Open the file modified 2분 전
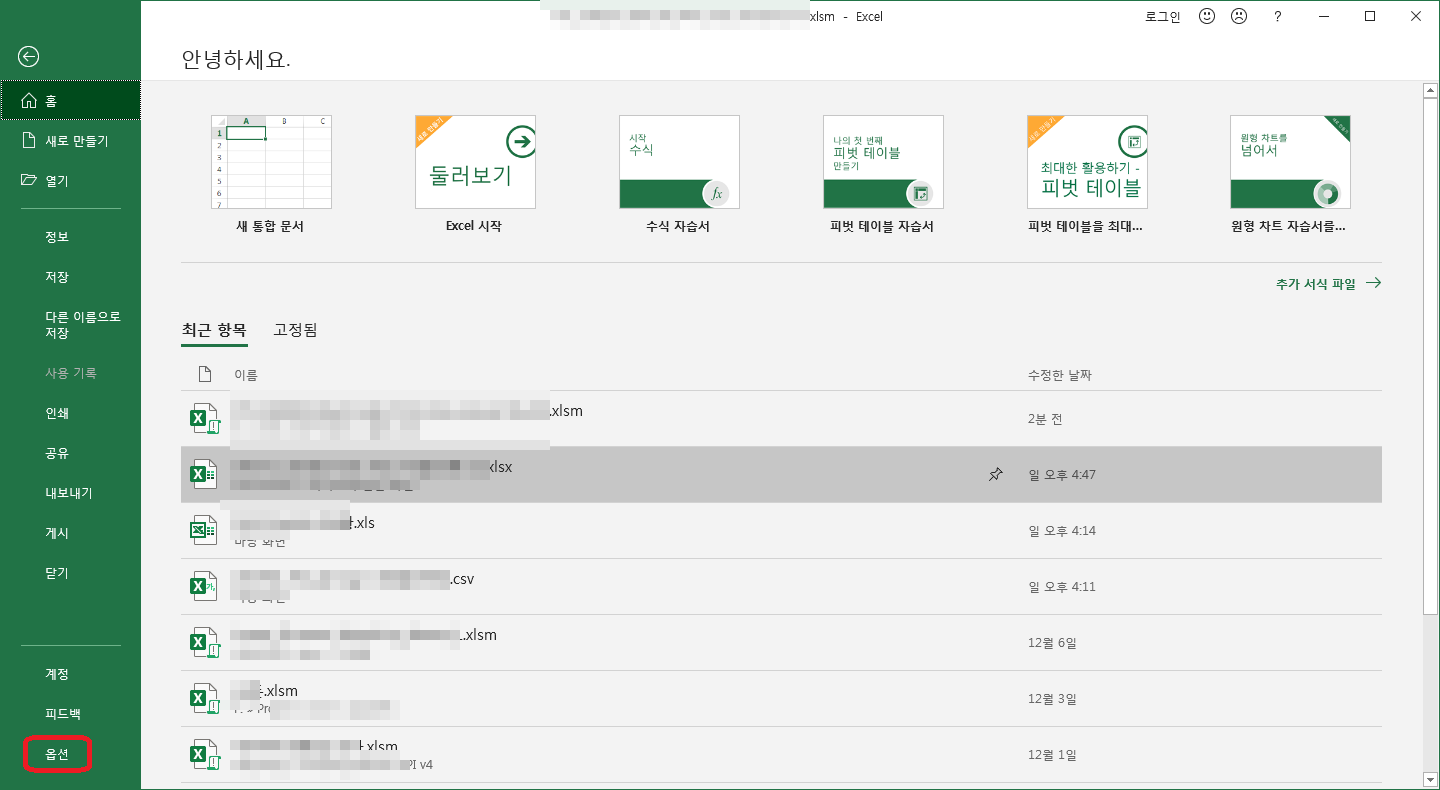This screenshot has width=1440, height=790. [566, 411]
